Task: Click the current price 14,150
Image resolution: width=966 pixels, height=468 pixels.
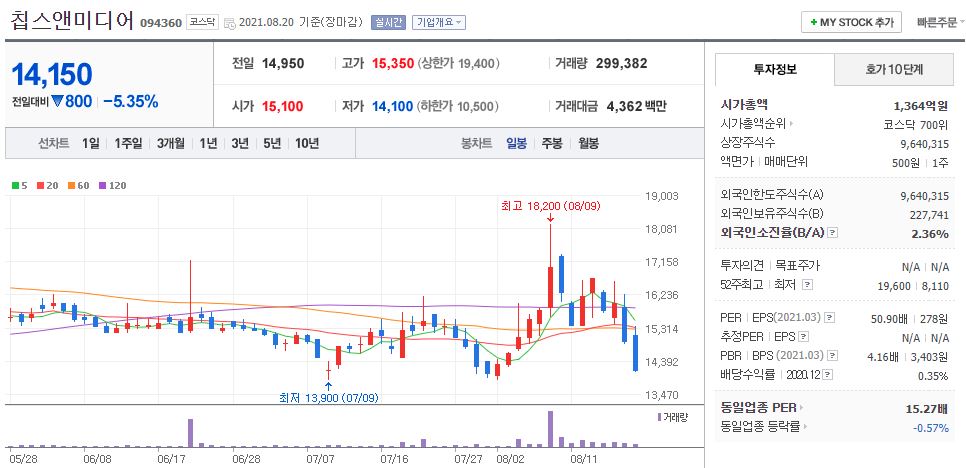Action: click(52, 75)
